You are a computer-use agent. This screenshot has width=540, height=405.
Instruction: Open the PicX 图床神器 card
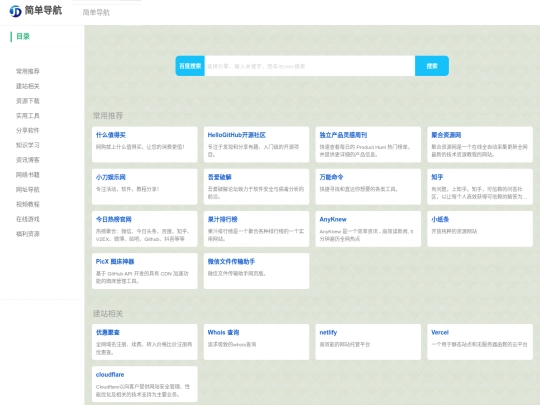click(145, 271)
